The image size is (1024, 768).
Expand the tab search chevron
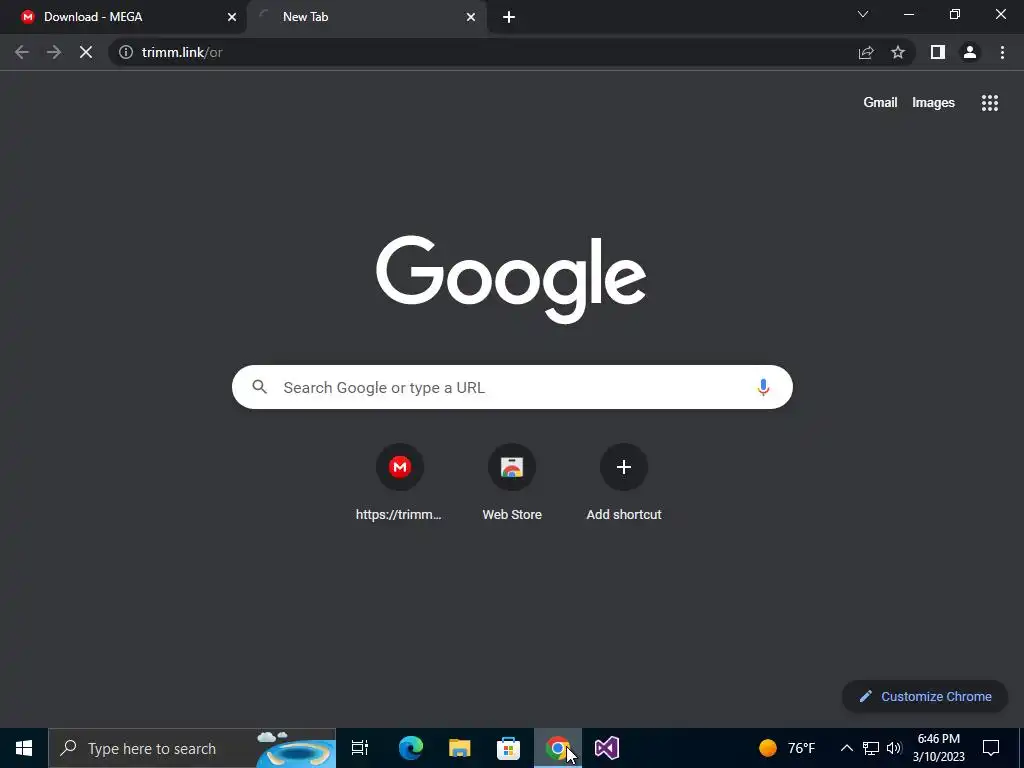[x=863, y=14]
